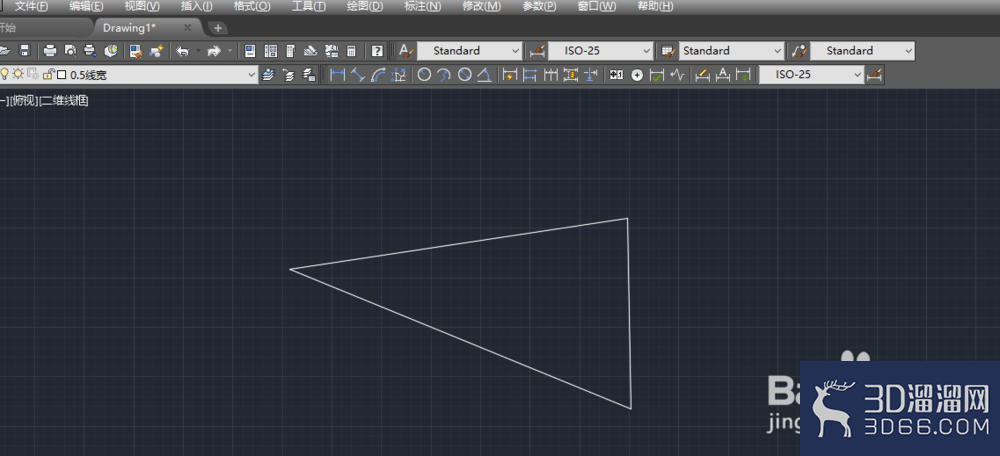The width and height of the screenshot is (1000, 456).
Task: Toggle the layer lock padlock icon
Action: tap(48, 75)
